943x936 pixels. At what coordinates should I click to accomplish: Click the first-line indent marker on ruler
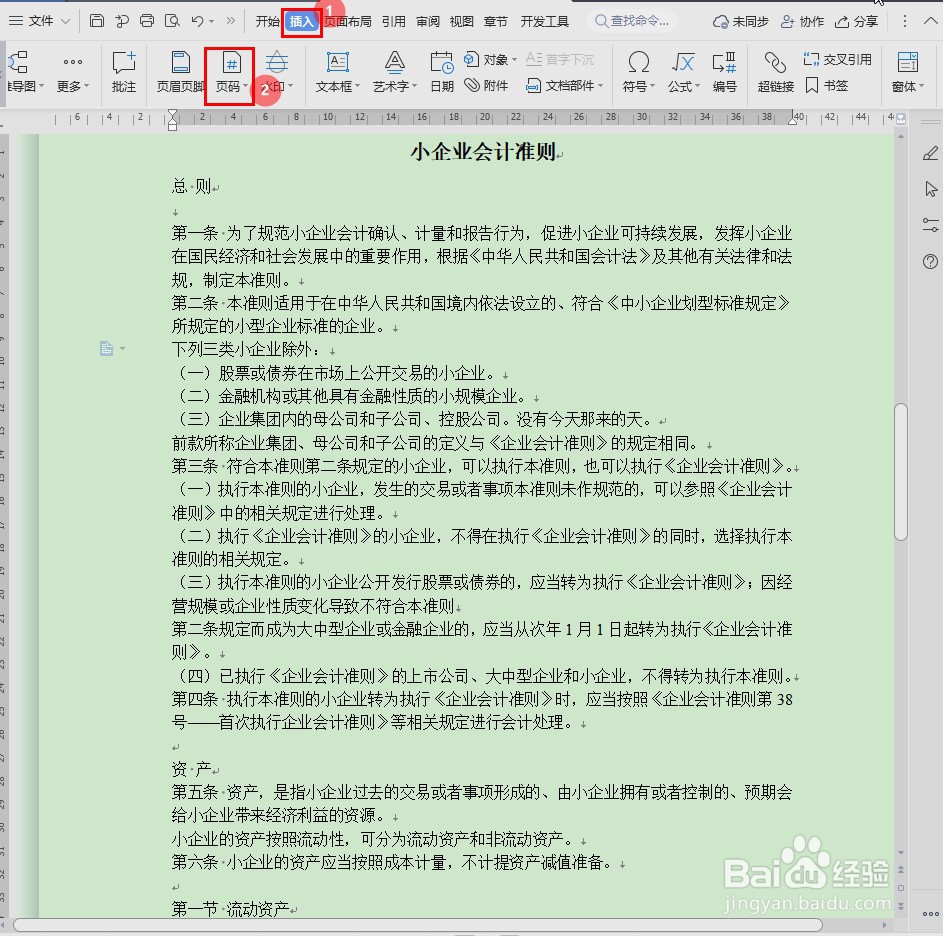(x=173, y=113)
